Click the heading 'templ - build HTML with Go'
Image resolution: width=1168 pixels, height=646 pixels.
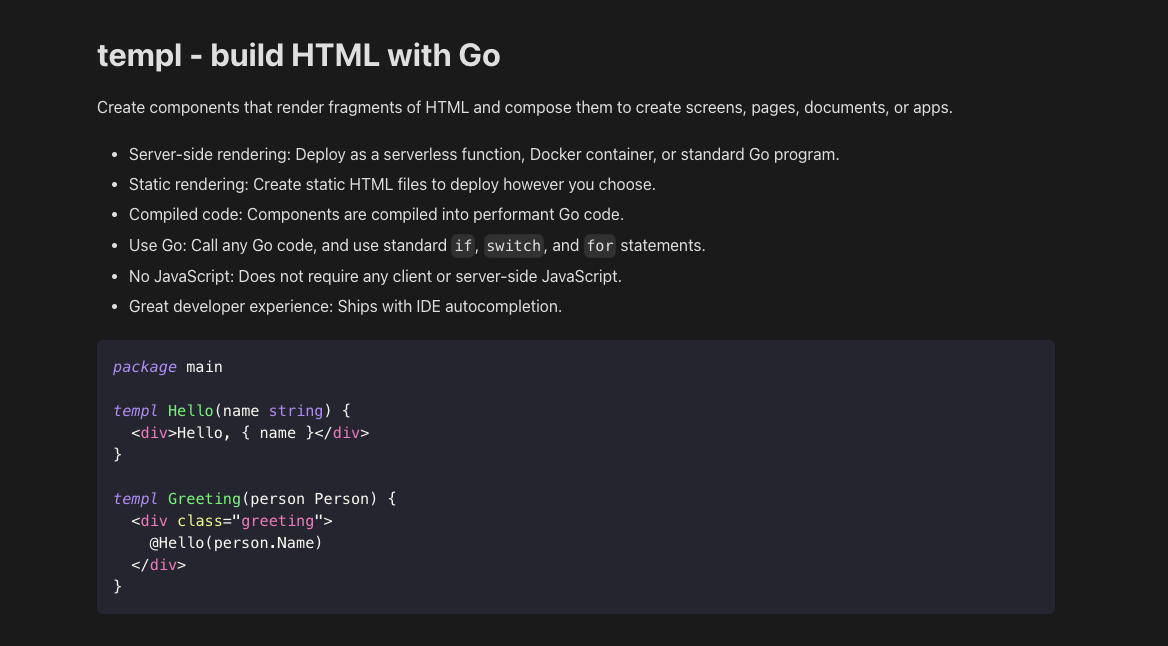point(299,56)
